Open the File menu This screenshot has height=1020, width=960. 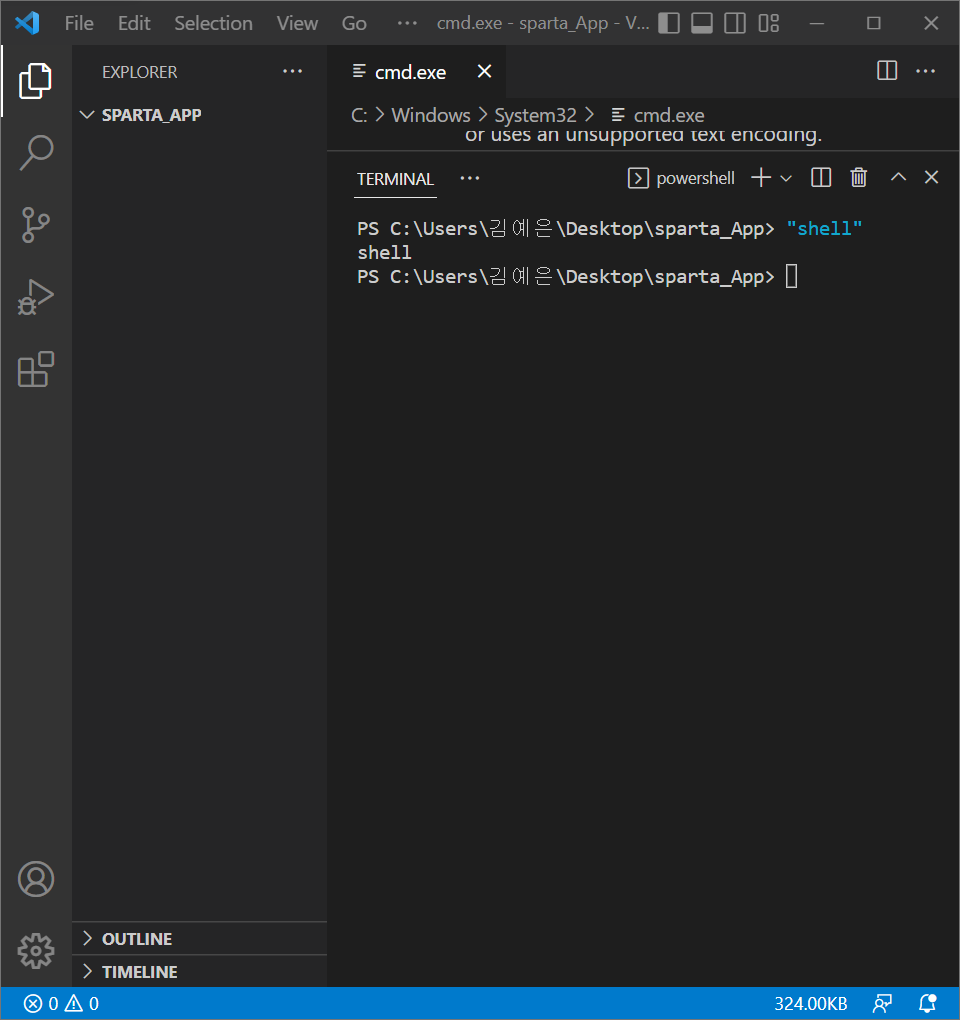79,23
